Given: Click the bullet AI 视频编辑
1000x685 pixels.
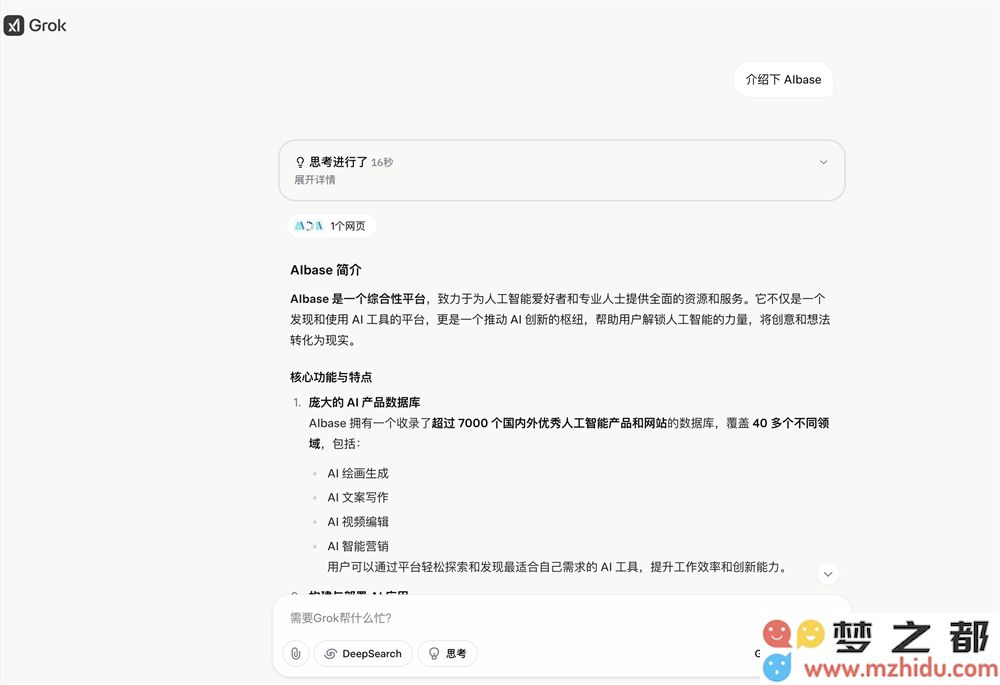Looking at the screenshot, I should [358, 522].
